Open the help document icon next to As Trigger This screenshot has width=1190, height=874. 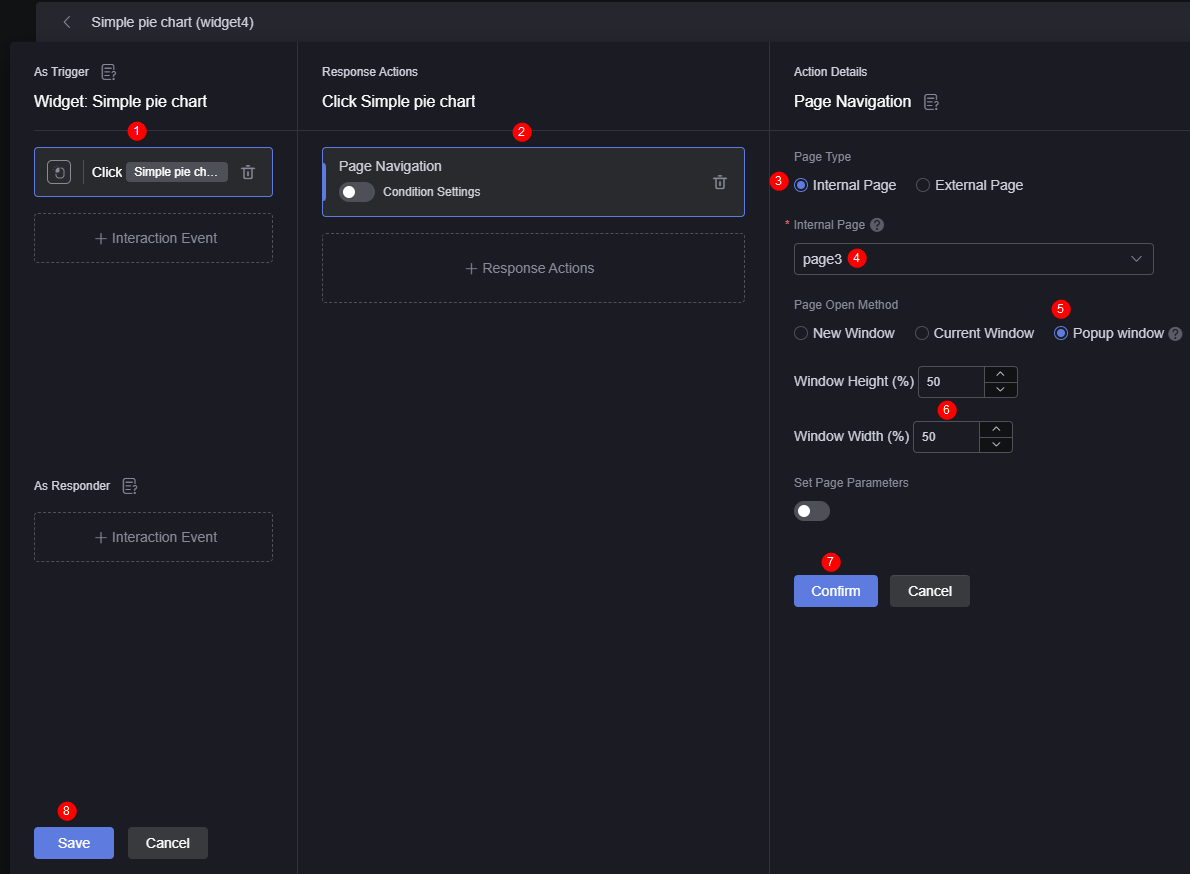(109, 72)
